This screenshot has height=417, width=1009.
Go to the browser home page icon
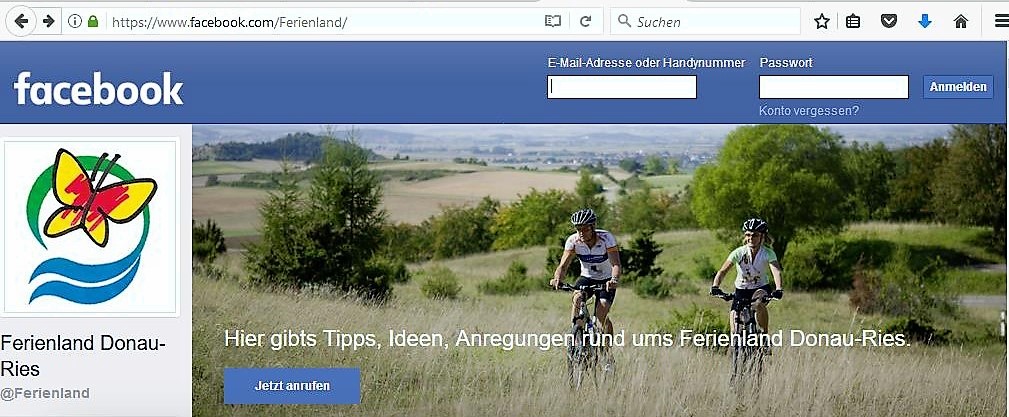961,21
